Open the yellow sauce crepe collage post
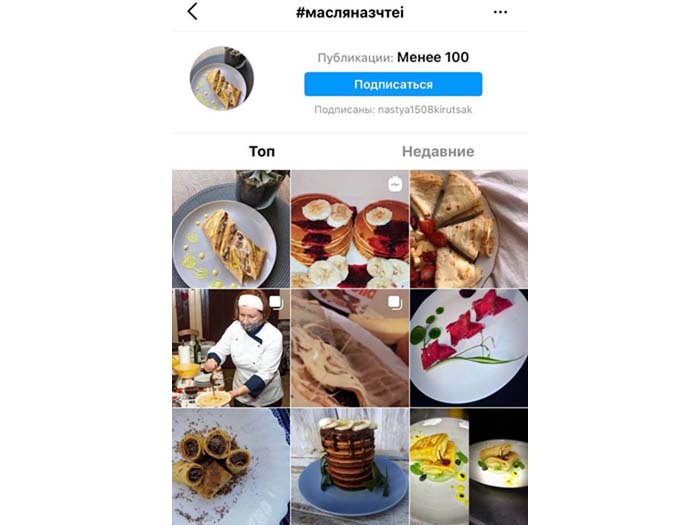The image size is (700, 525). [x=469, y=467]
